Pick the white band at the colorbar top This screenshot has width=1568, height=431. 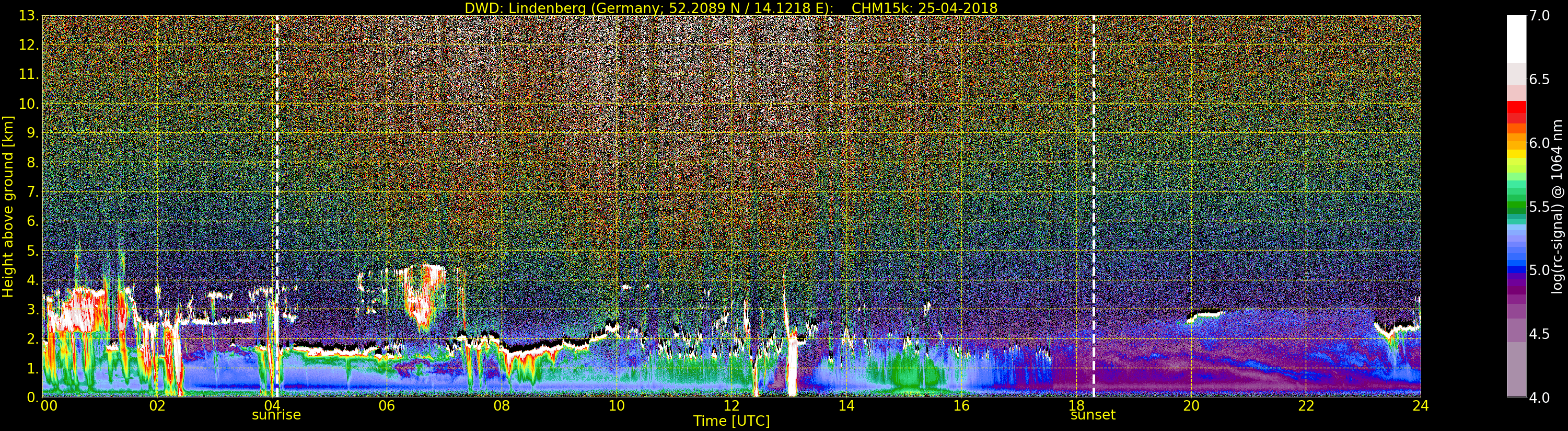pos(1516,39)
